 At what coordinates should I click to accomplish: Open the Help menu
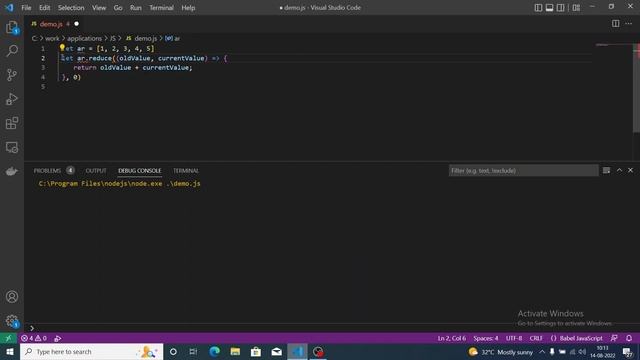188,8
